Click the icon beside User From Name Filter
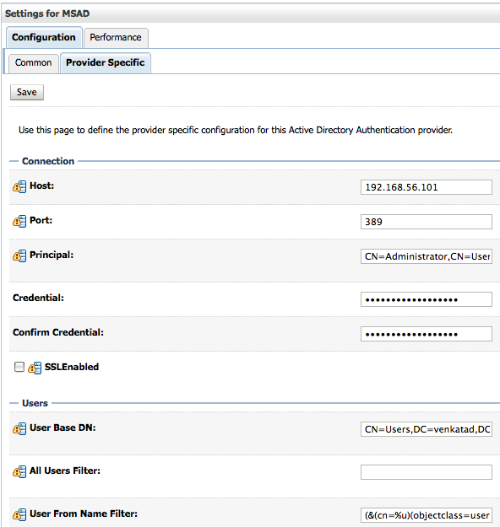Image resolution: width=500 pixels, height=527 pixels. pos(19,515)
